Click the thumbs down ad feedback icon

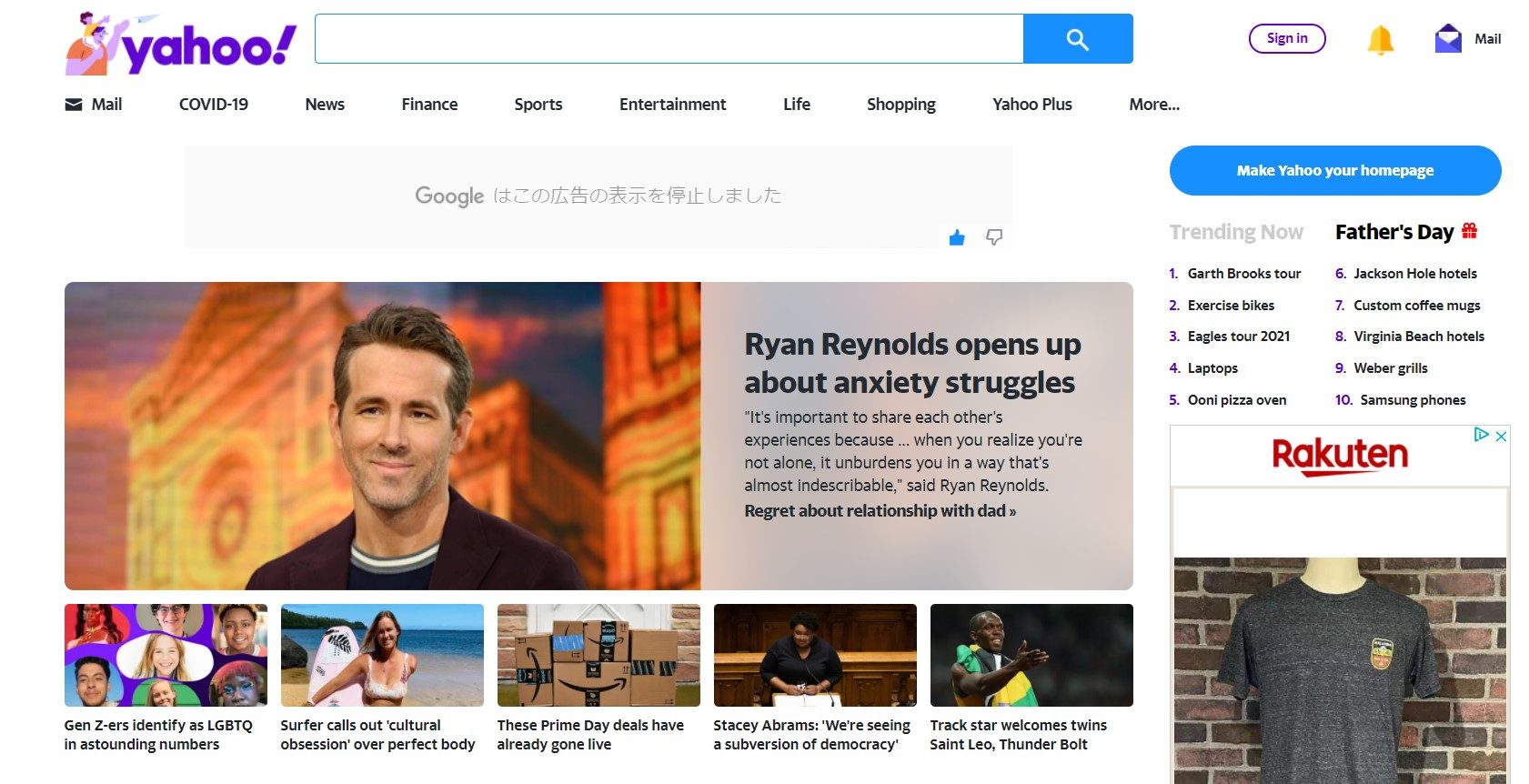tap(994, 237)
